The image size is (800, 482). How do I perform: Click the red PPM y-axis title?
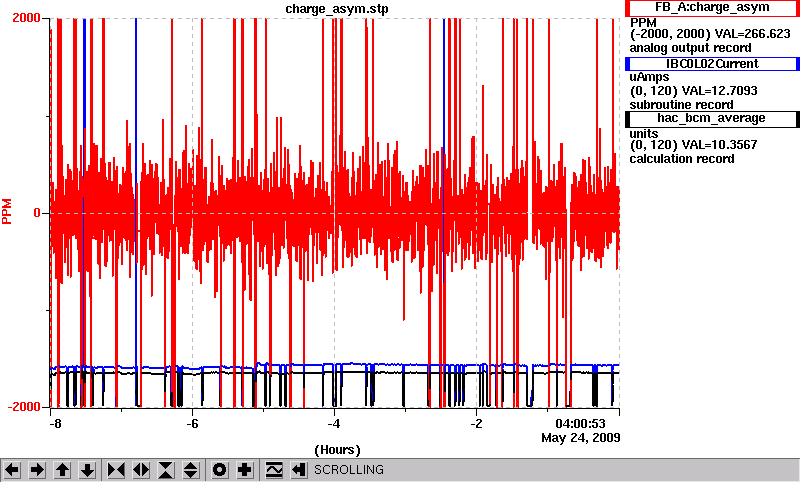pos(7,212)
